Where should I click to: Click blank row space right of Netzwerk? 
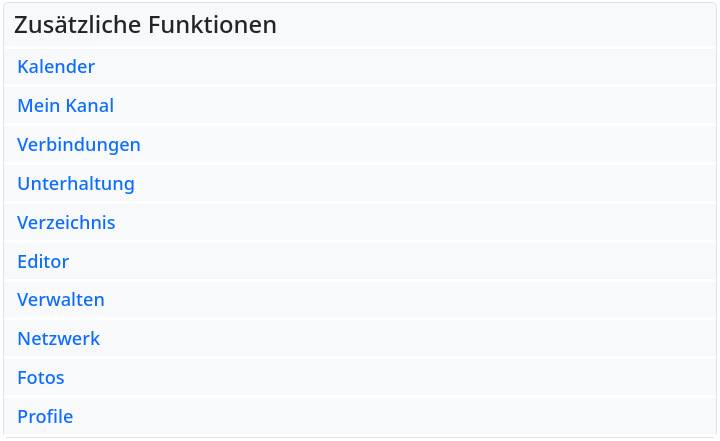400,339
